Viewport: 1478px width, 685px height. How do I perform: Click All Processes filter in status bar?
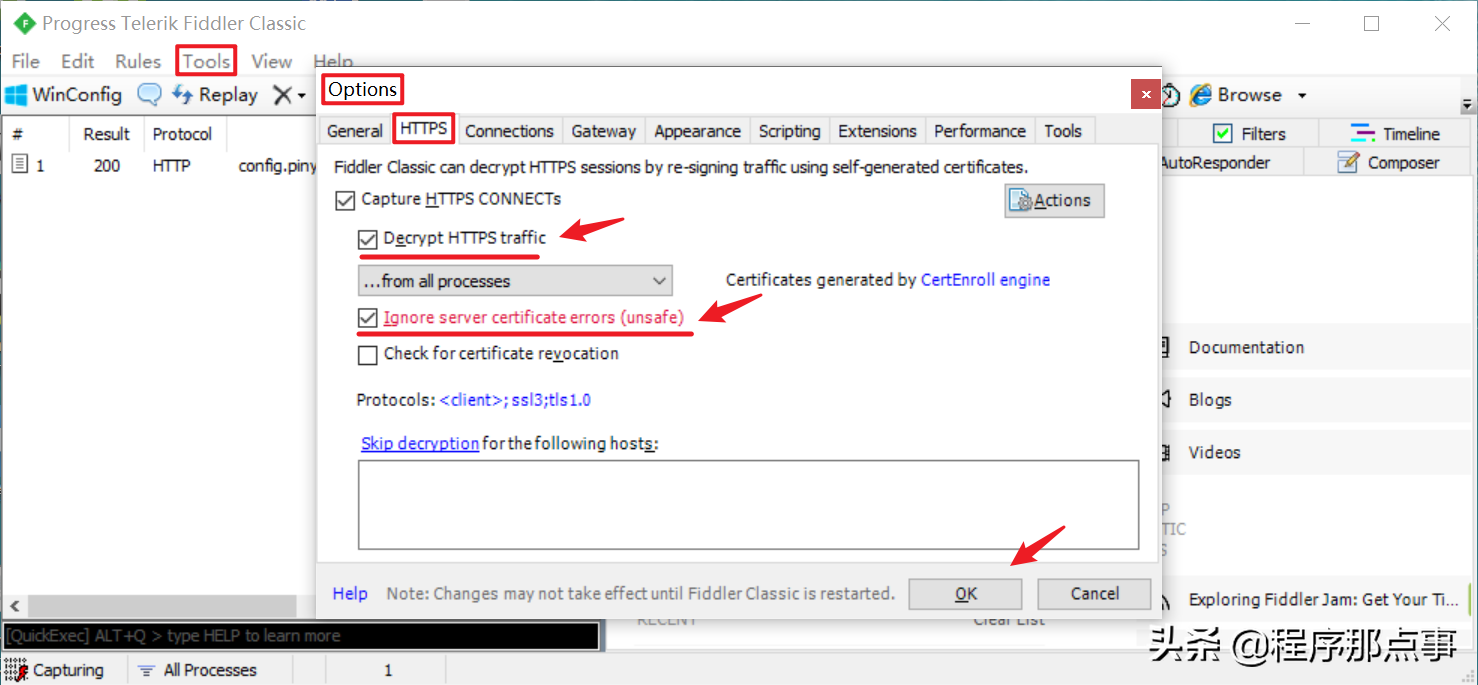[x=198, y=670]
